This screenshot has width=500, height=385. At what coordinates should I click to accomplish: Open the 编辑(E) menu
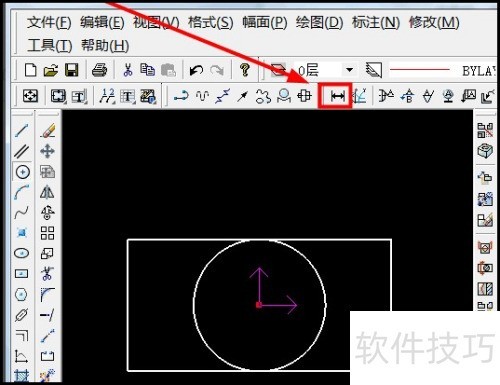[102, 23]
